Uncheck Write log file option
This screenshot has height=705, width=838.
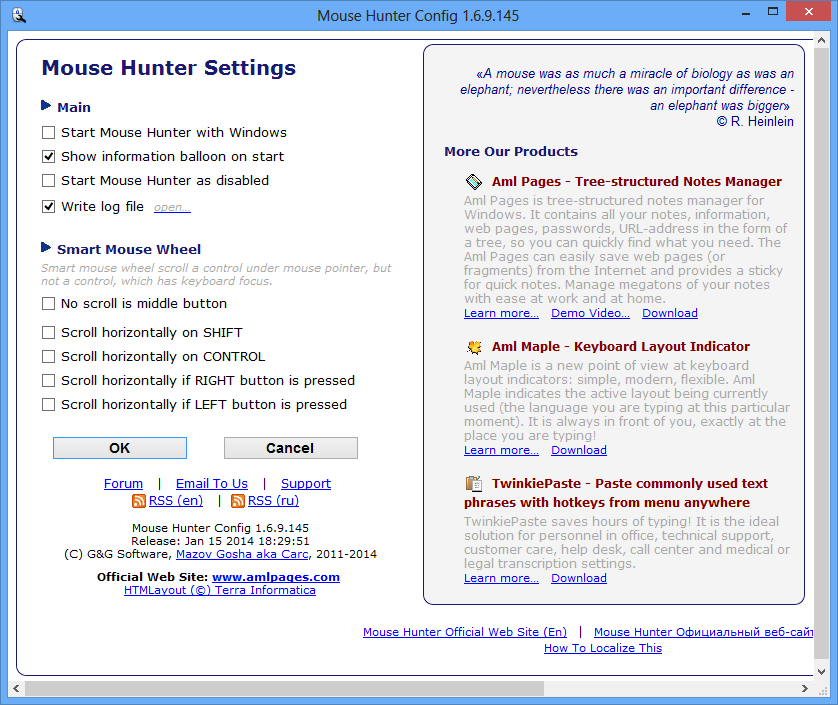49,206
